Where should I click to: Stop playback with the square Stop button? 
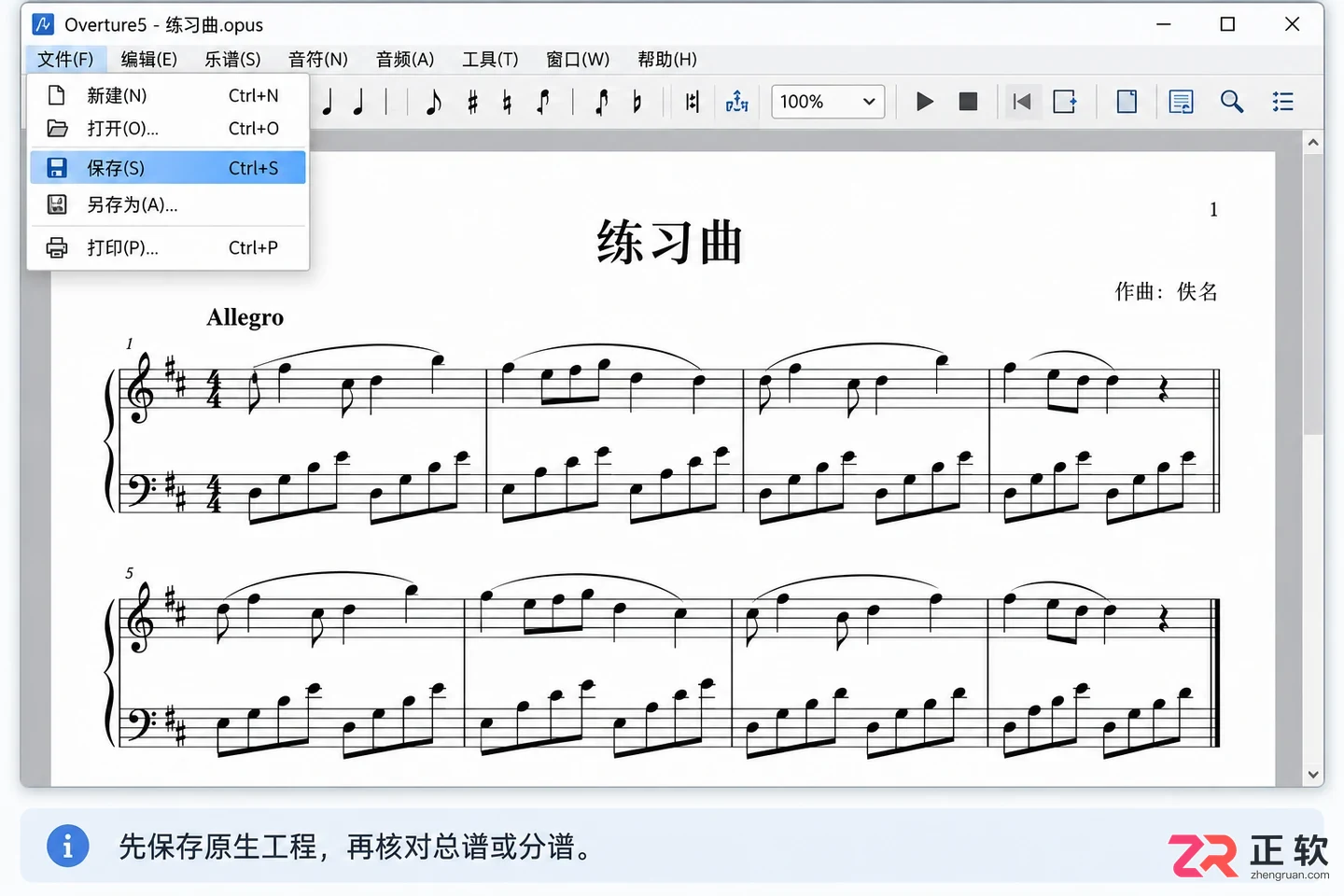(x=968, y=102)
